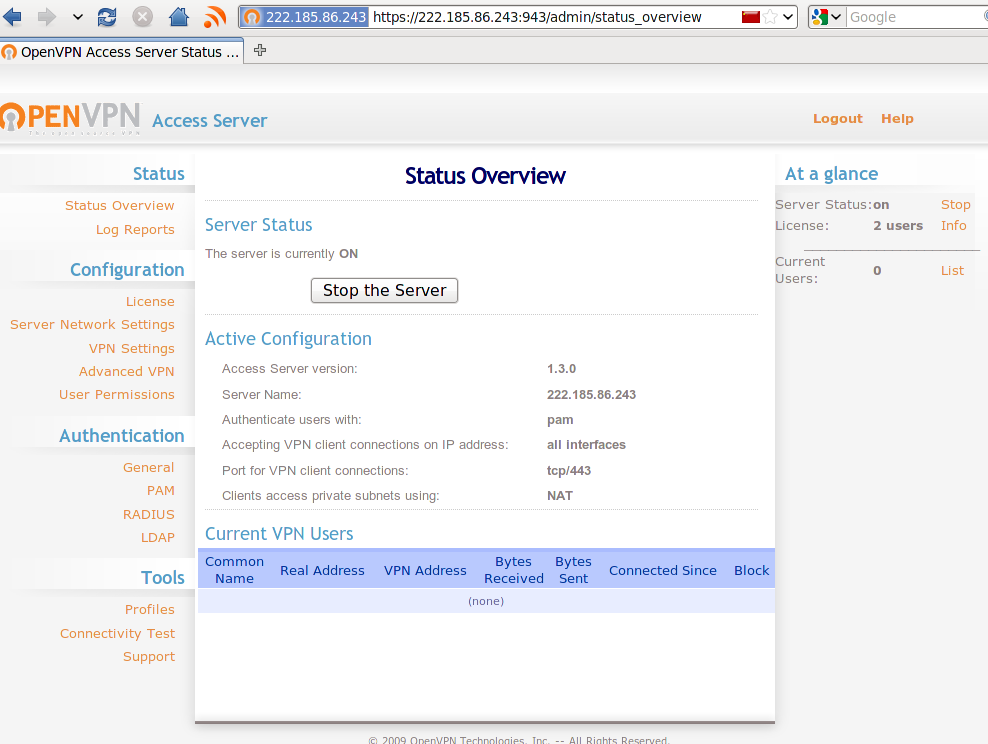The width and height of the screenshot is (988, 744).
Task: Open Support under Tools
Action: coord(149,656)
